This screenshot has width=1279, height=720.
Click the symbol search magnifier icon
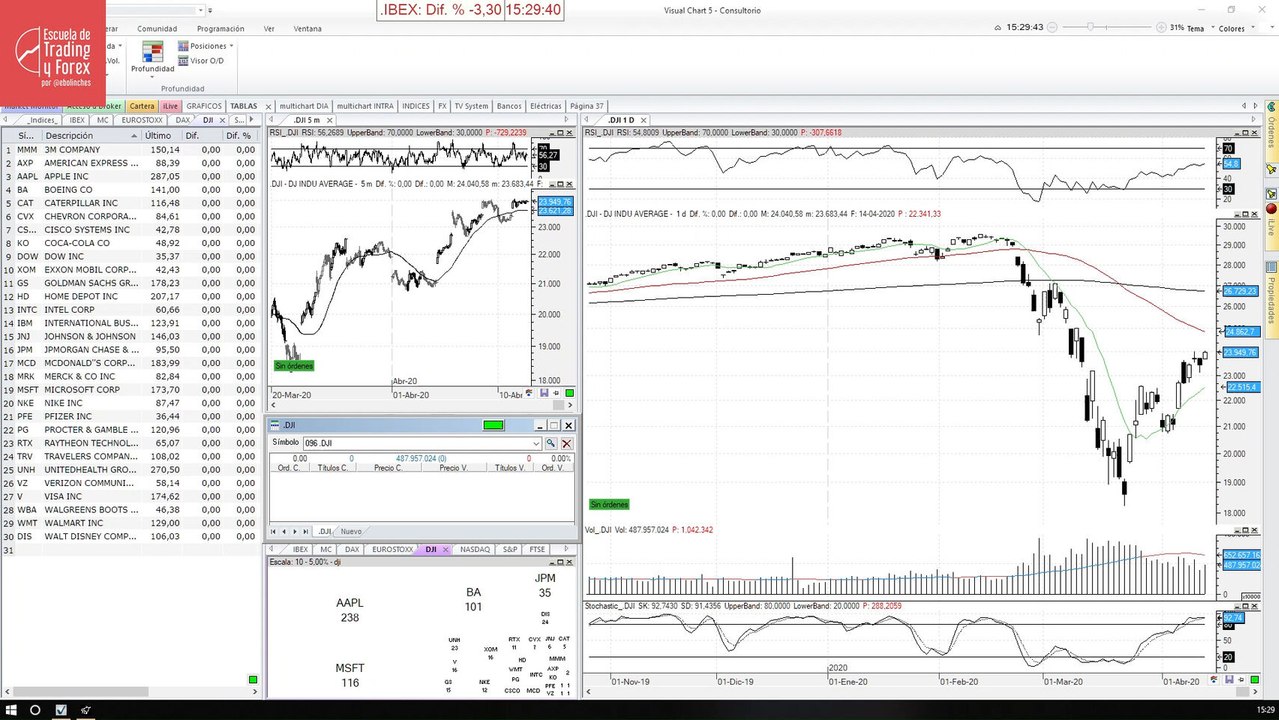tap(551, 443)
